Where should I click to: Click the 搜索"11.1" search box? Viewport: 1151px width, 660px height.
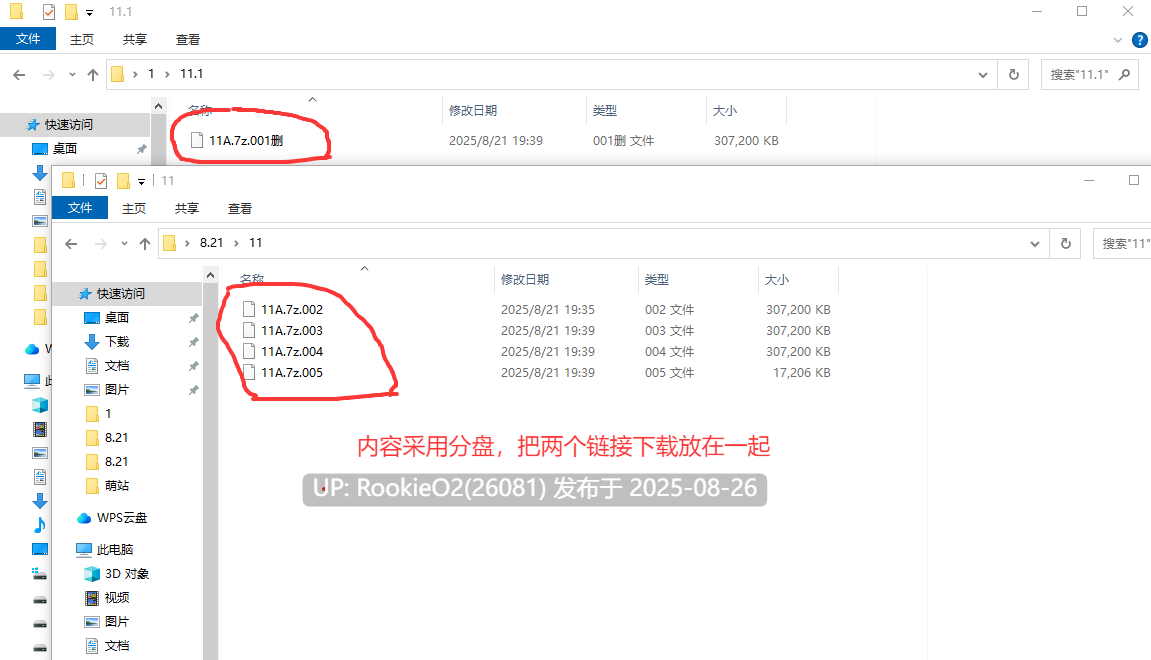[x=1089, y=74]
